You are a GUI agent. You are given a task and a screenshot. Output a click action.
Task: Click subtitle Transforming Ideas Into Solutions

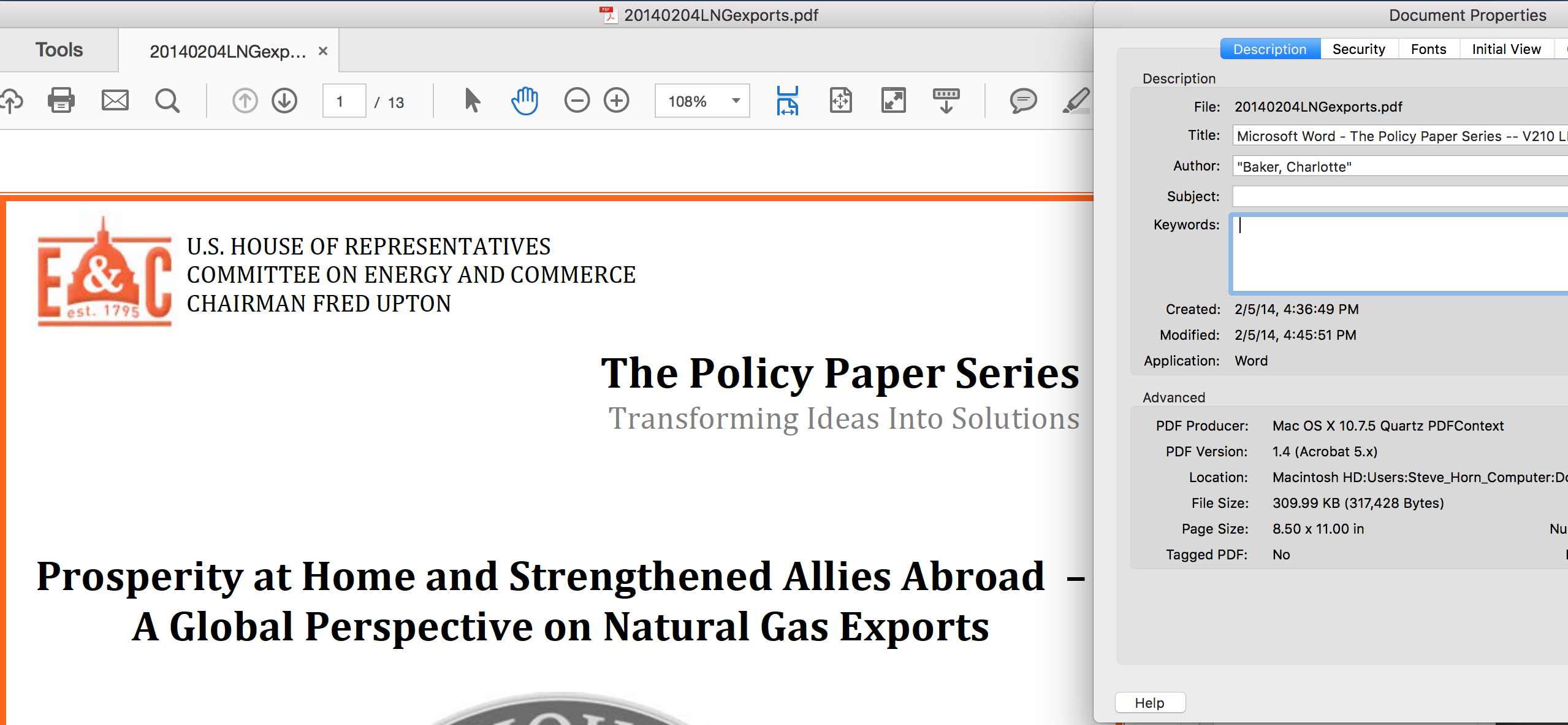[x=844, y=418]
